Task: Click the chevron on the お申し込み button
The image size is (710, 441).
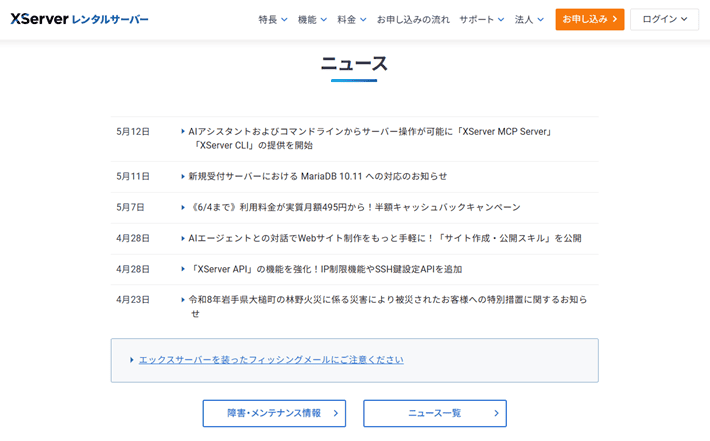Action: click(x=614, y=19)
